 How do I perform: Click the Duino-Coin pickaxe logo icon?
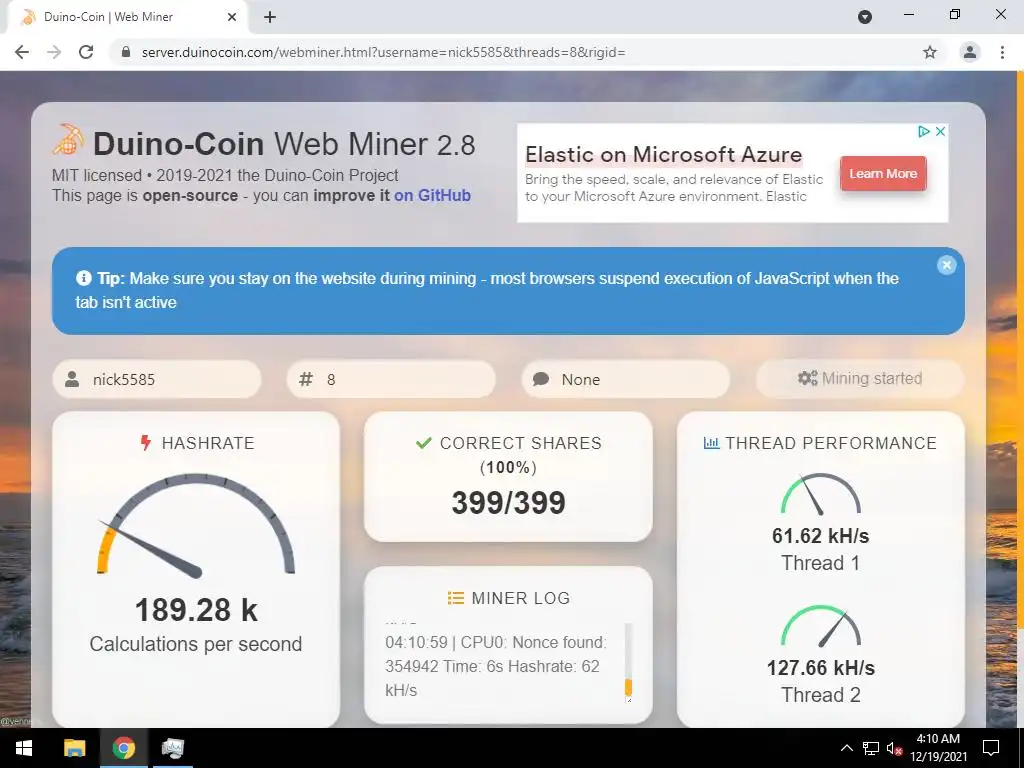[68, 140]
